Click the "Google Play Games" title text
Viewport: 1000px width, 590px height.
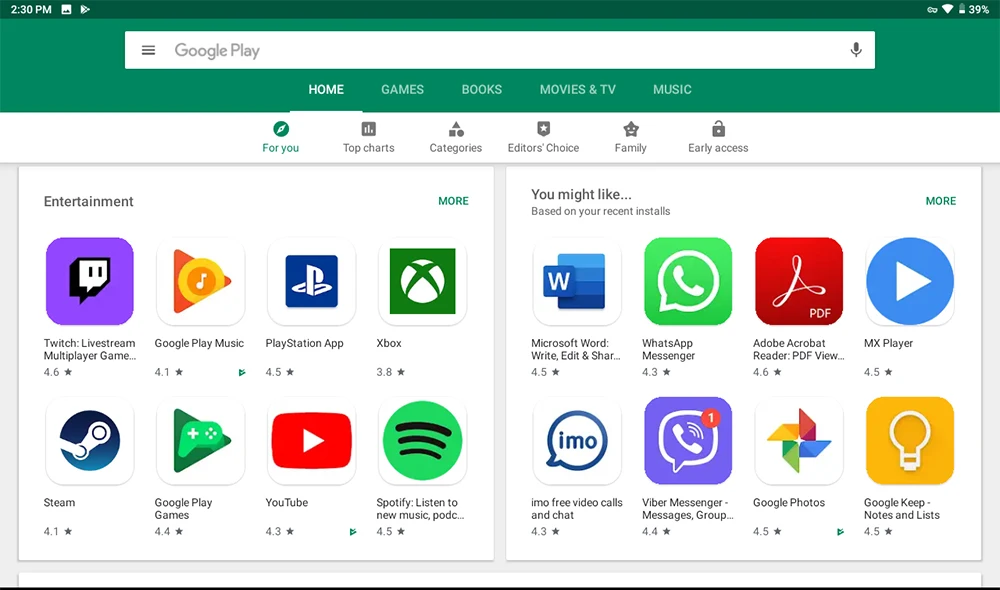point(183,509)
